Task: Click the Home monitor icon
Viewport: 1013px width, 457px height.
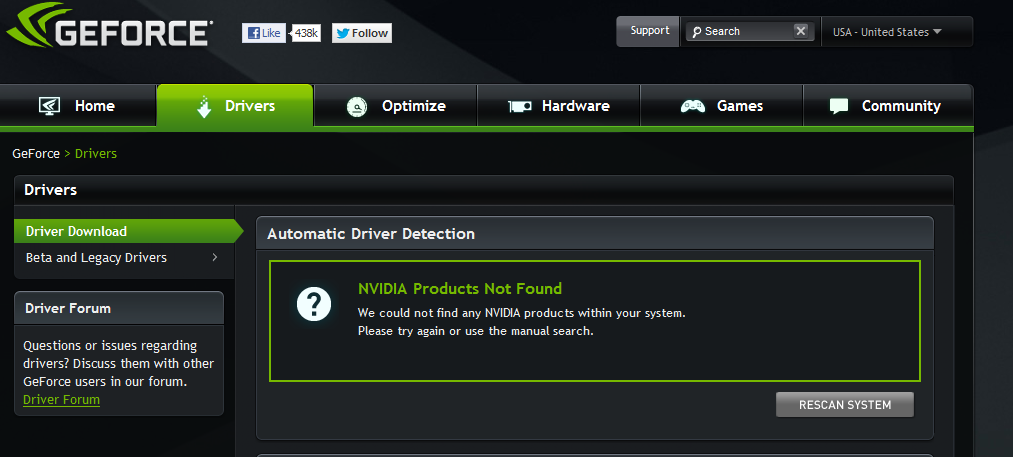Action: [x=50, y=106]
